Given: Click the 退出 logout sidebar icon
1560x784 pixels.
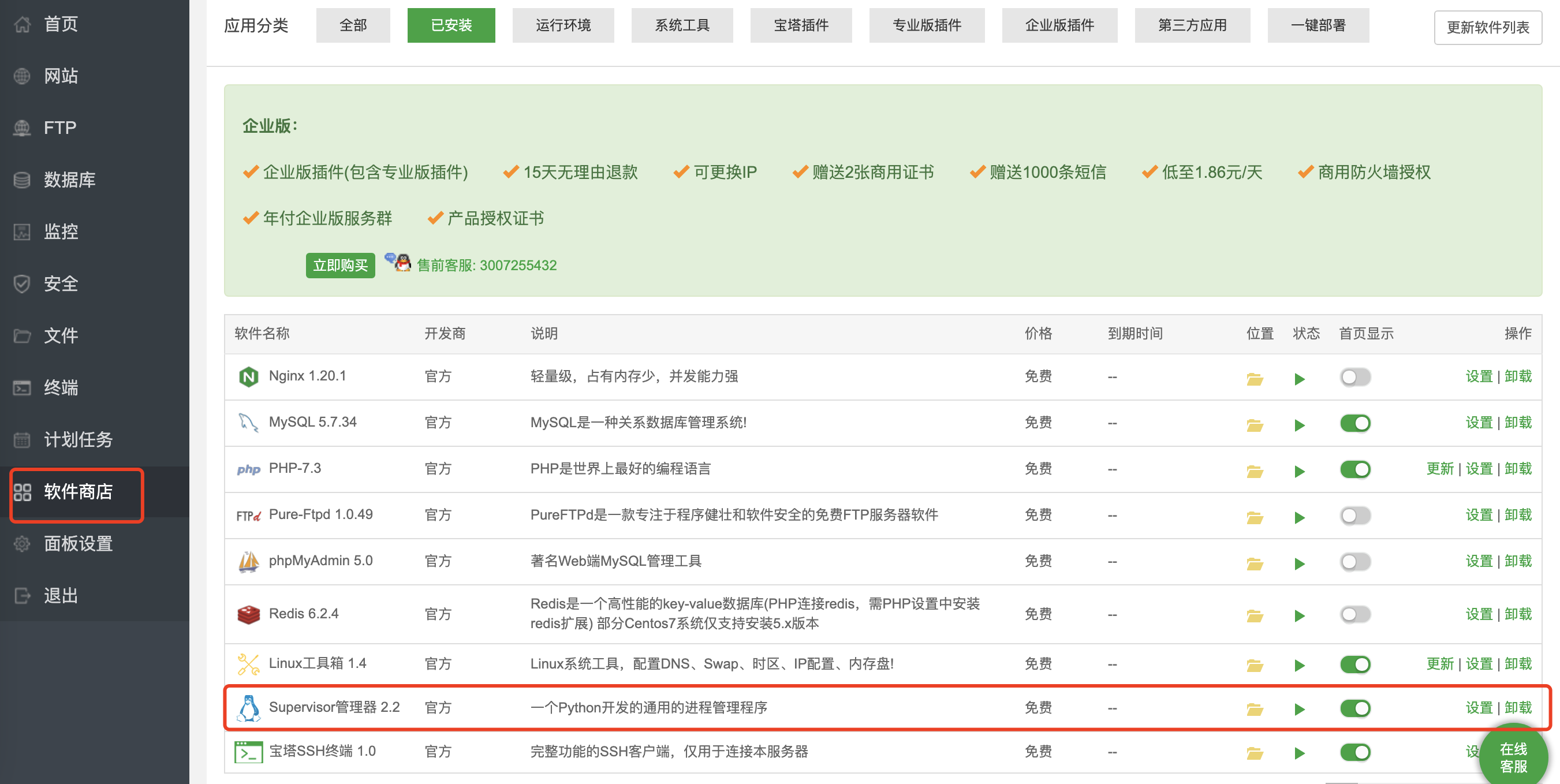Looking at the screenshot, I should (22, 596).
